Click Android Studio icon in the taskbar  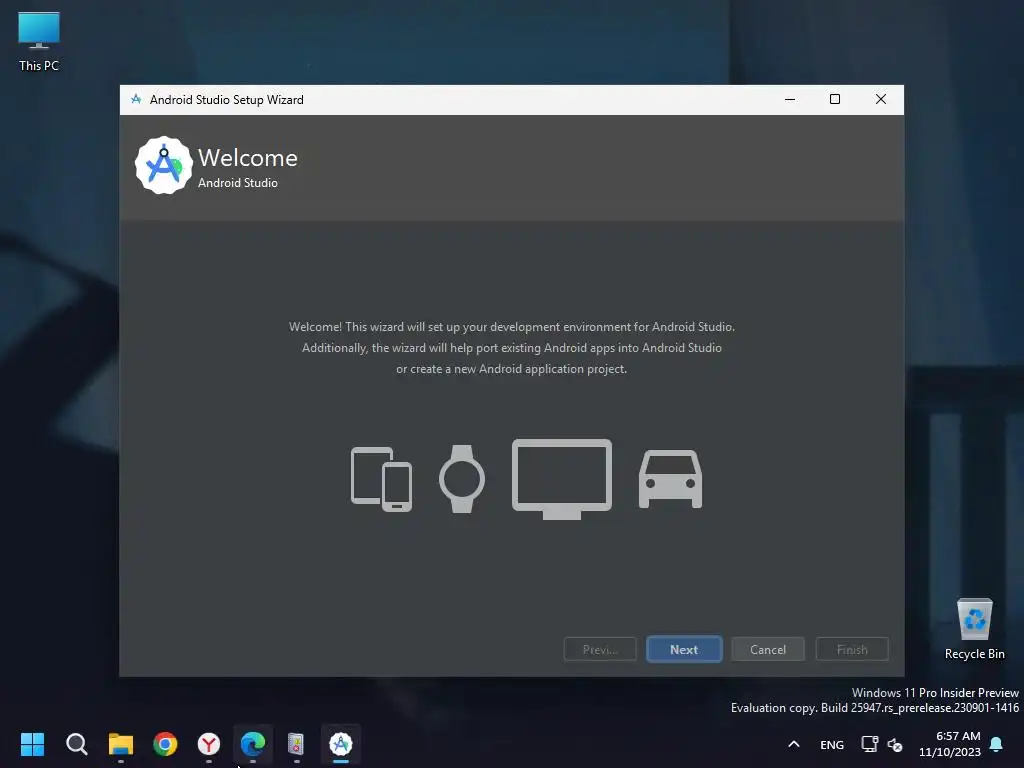point(341,744)
